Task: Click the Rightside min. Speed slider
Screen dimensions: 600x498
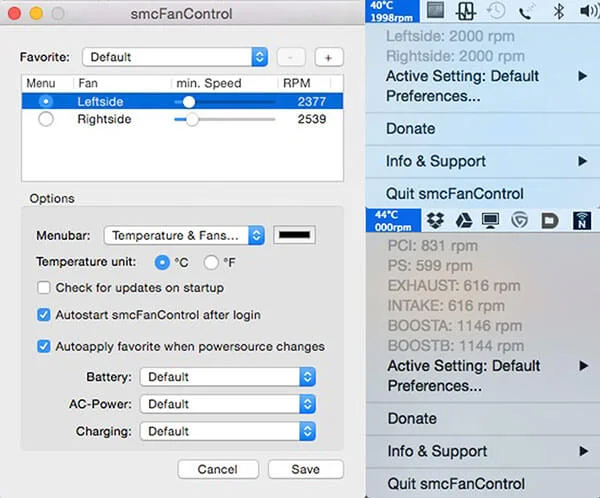Action: 225,119
